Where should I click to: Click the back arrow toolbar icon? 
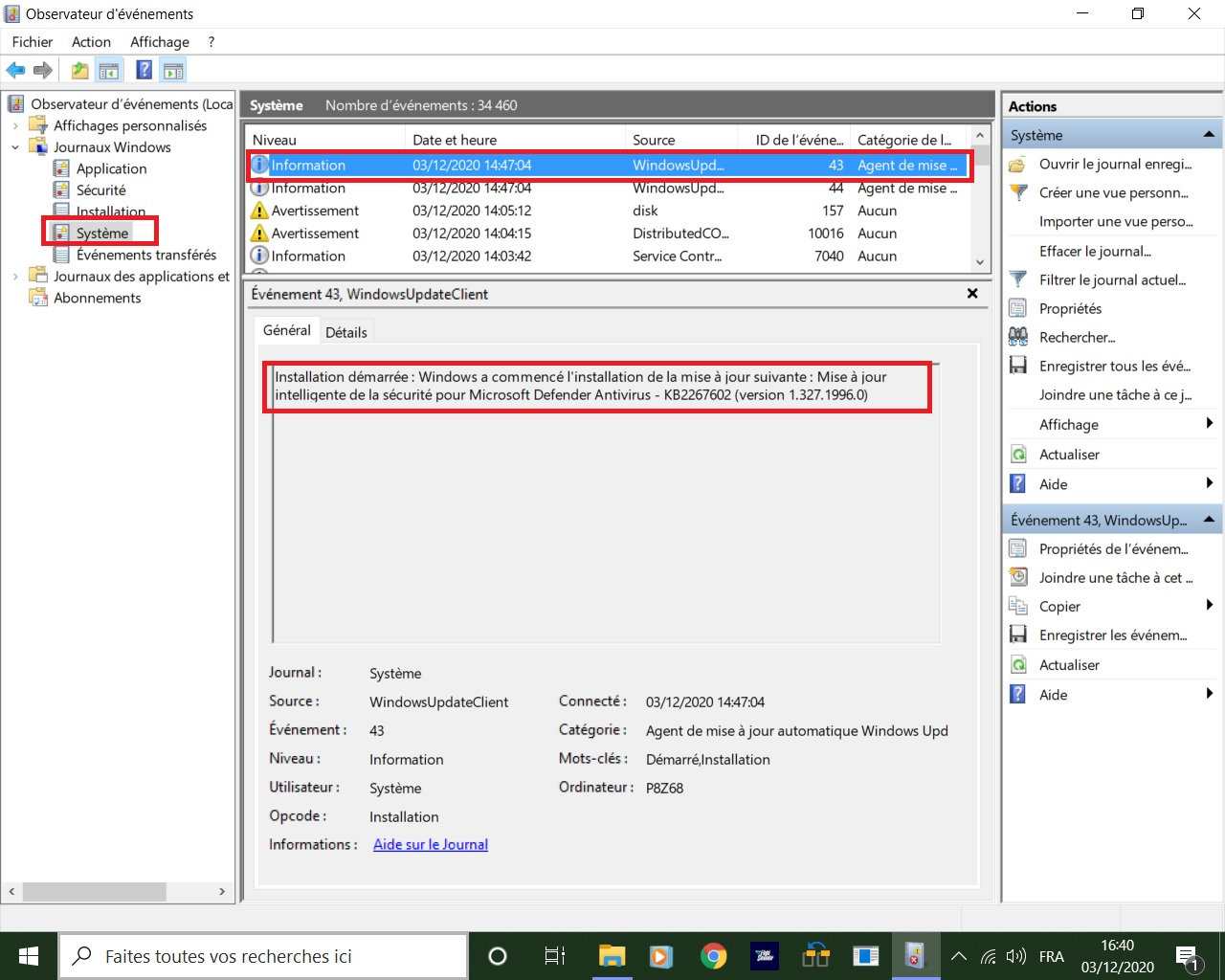[x=15, y=70]
